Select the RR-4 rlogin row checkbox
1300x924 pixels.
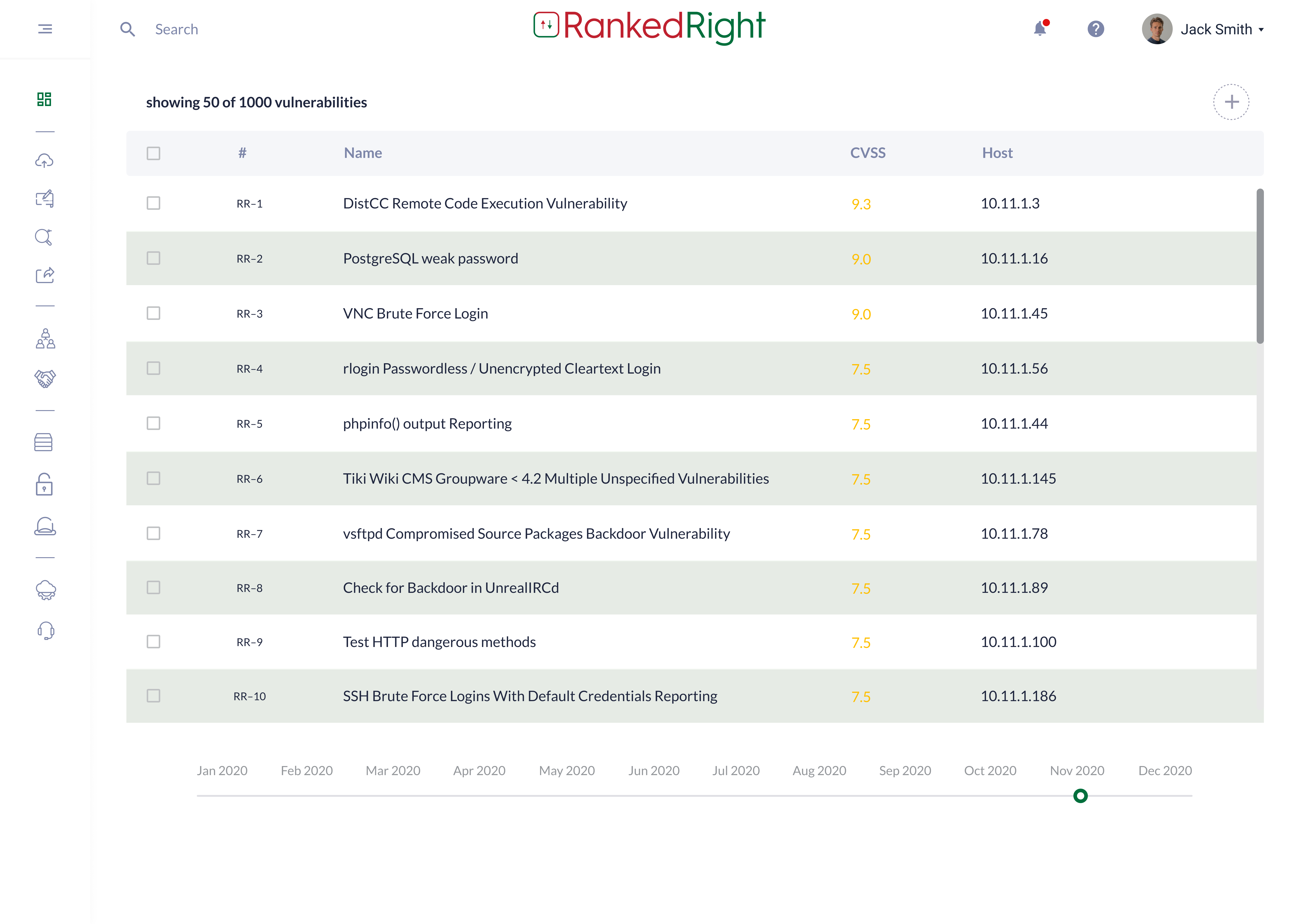(x=153, y=368)
